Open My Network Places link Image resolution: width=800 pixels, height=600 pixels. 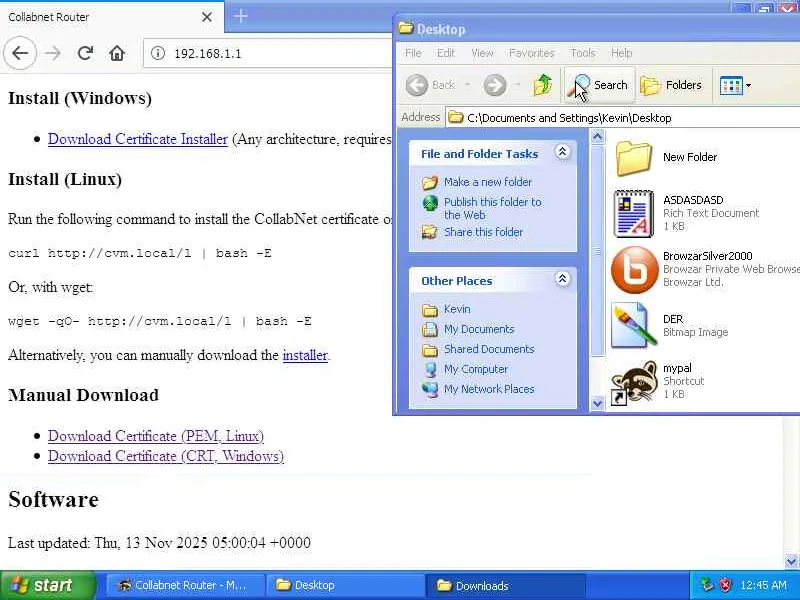(489, 389)
